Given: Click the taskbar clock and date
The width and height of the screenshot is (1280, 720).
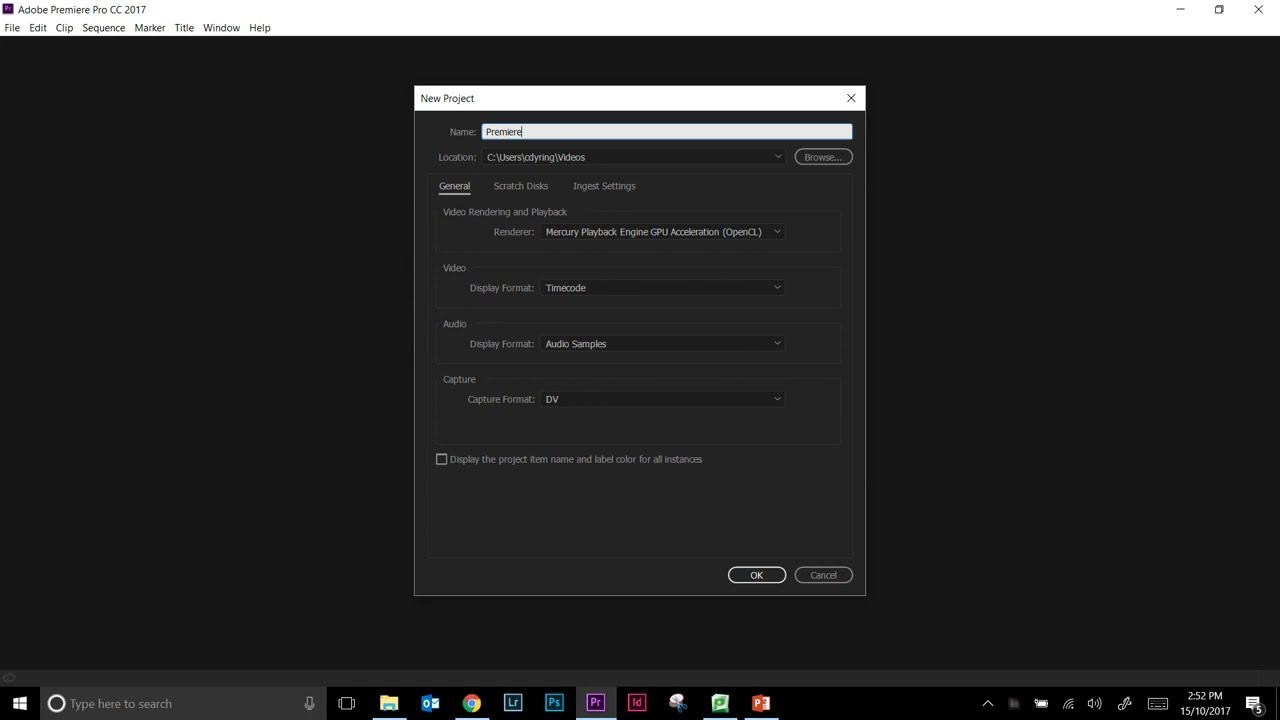Looking at the screenshot, I should 1205,703.
